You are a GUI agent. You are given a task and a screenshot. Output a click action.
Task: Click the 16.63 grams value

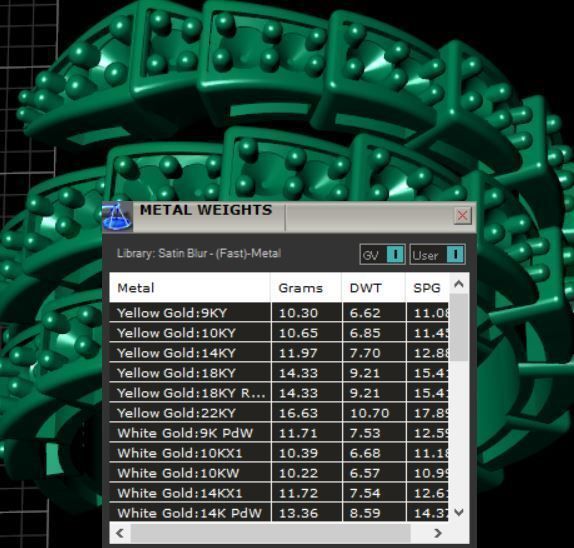[298, 413]
